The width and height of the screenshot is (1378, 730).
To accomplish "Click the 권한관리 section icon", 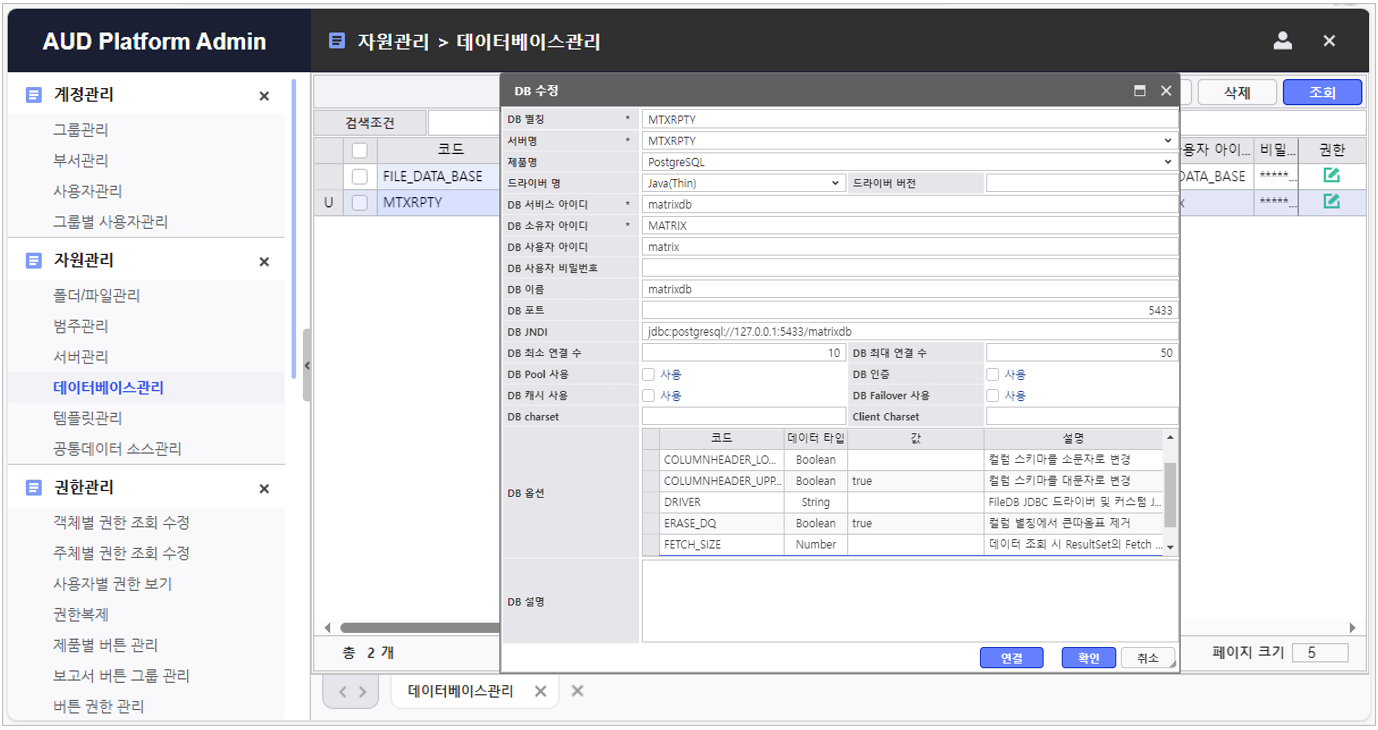I will [x=34, y=488].
